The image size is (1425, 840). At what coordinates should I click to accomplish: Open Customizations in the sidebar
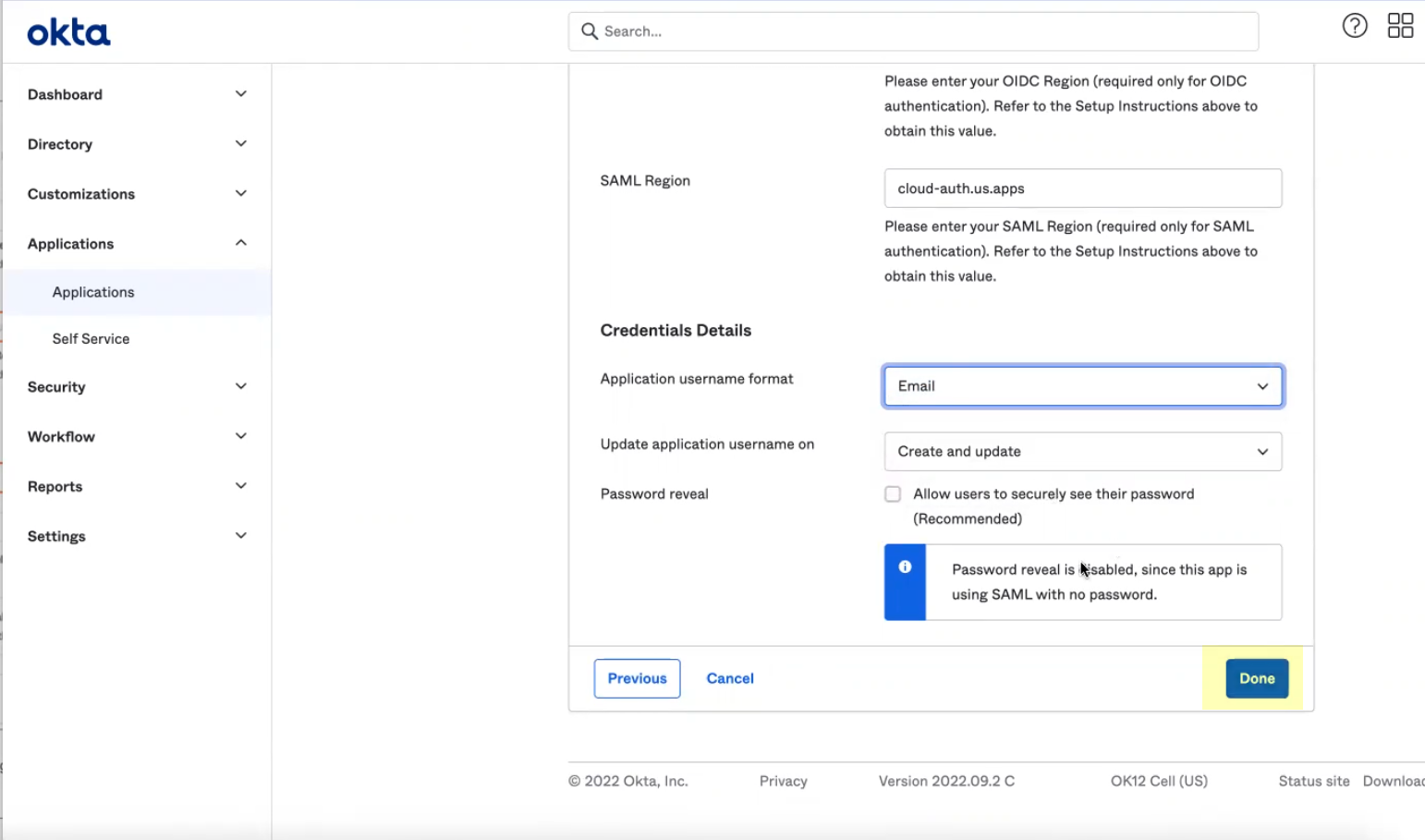click(81, 194)
